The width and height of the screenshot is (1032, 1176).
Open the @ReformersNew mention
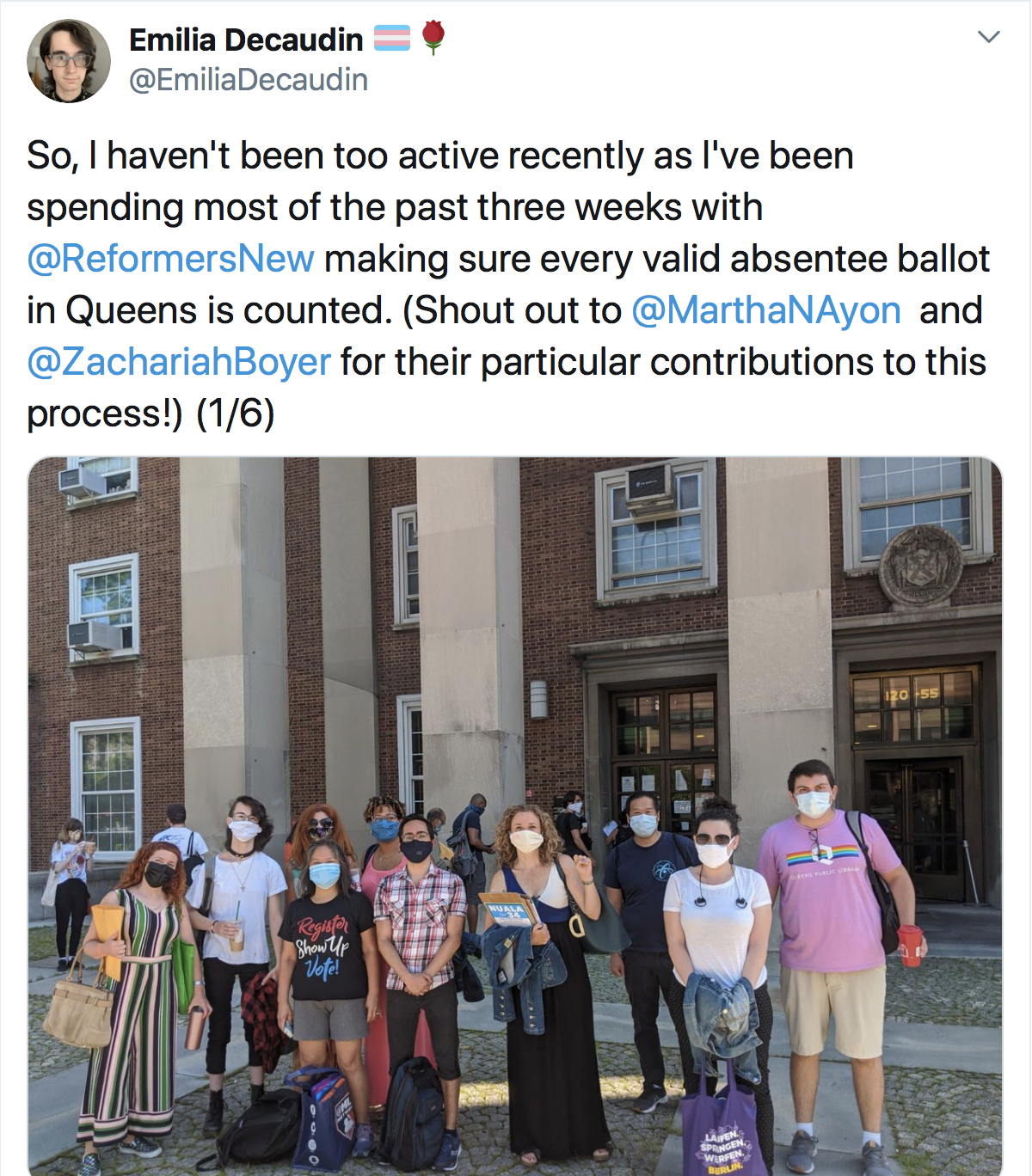(170, 259)
